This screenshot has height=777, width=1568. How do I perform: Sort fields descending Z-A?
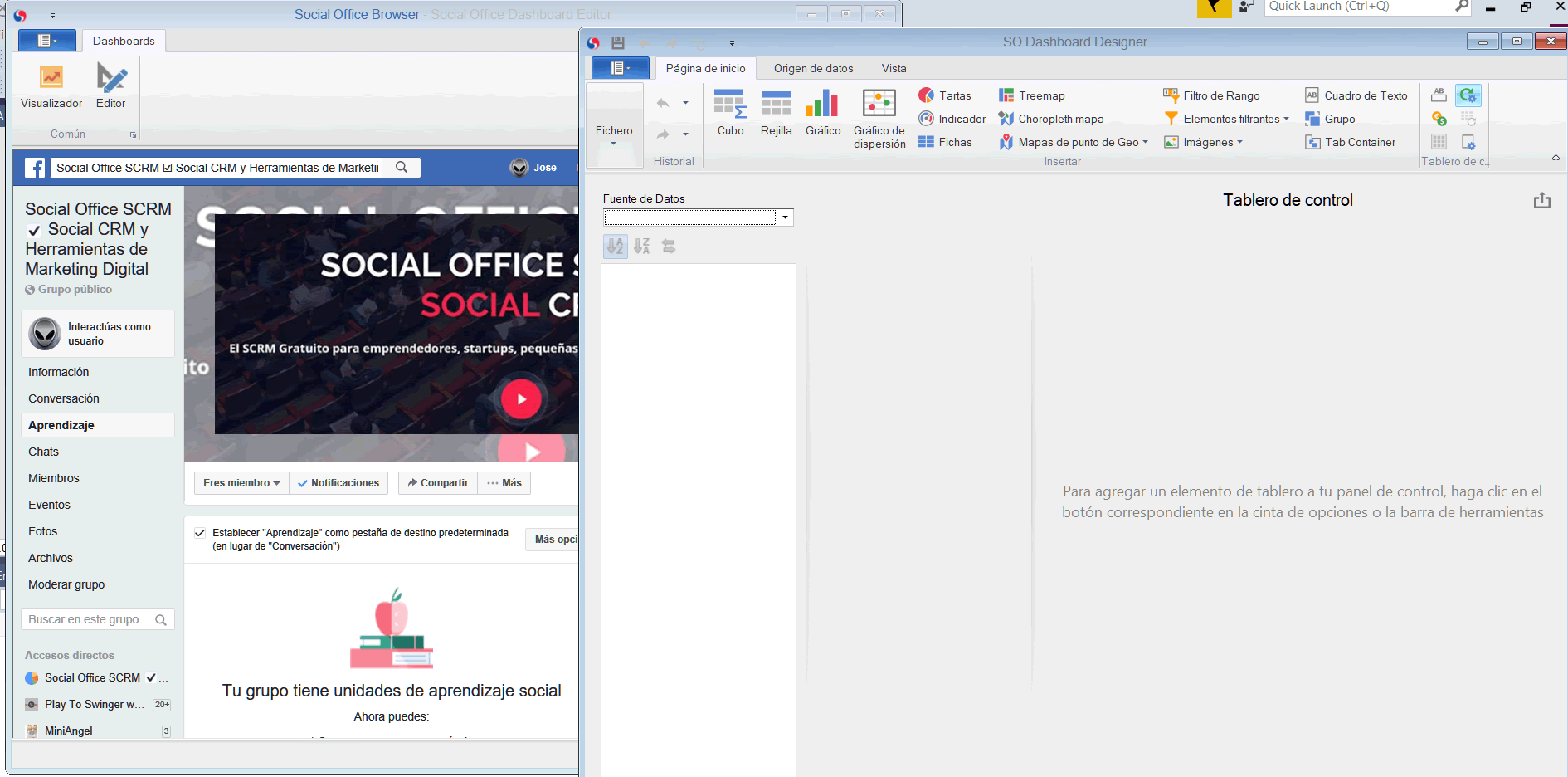(642, 247)
